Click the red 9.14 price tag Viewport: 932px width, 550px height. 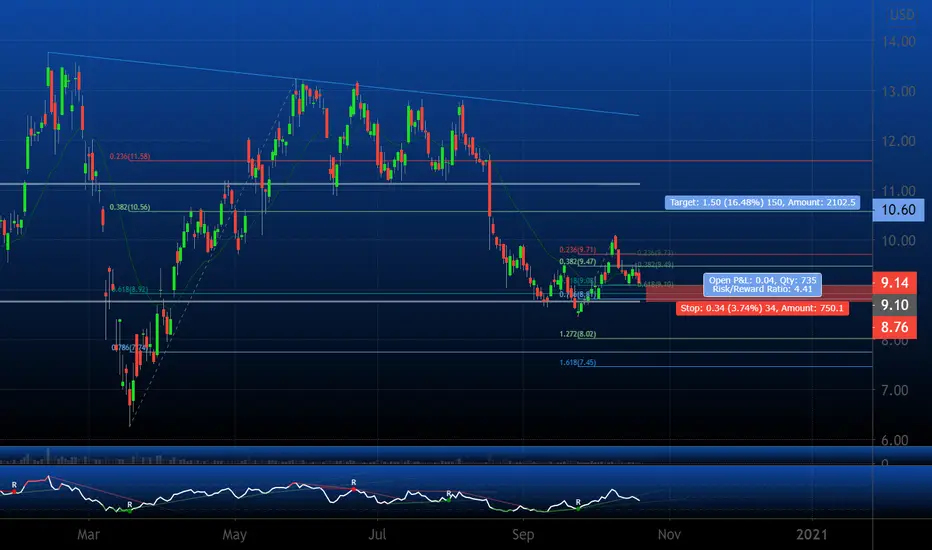pos(895,283)
